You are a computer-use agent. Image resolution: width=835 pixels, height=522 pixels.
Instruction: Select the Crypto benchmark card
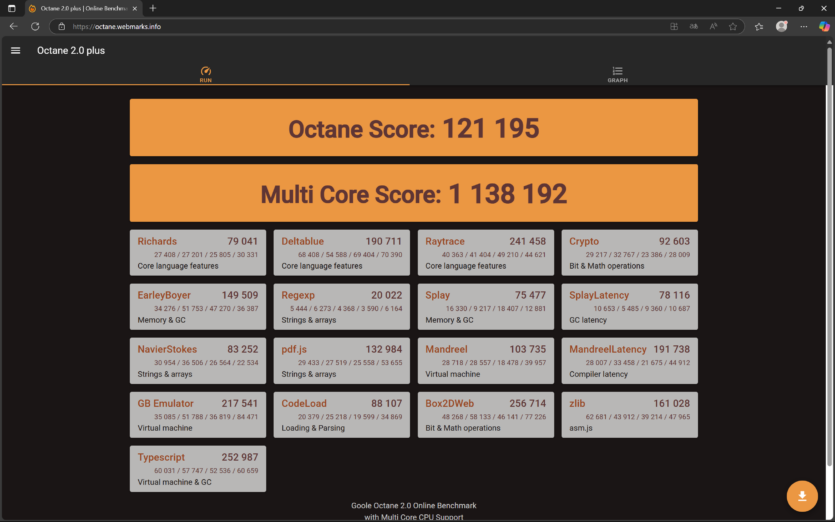click(629, 252)
